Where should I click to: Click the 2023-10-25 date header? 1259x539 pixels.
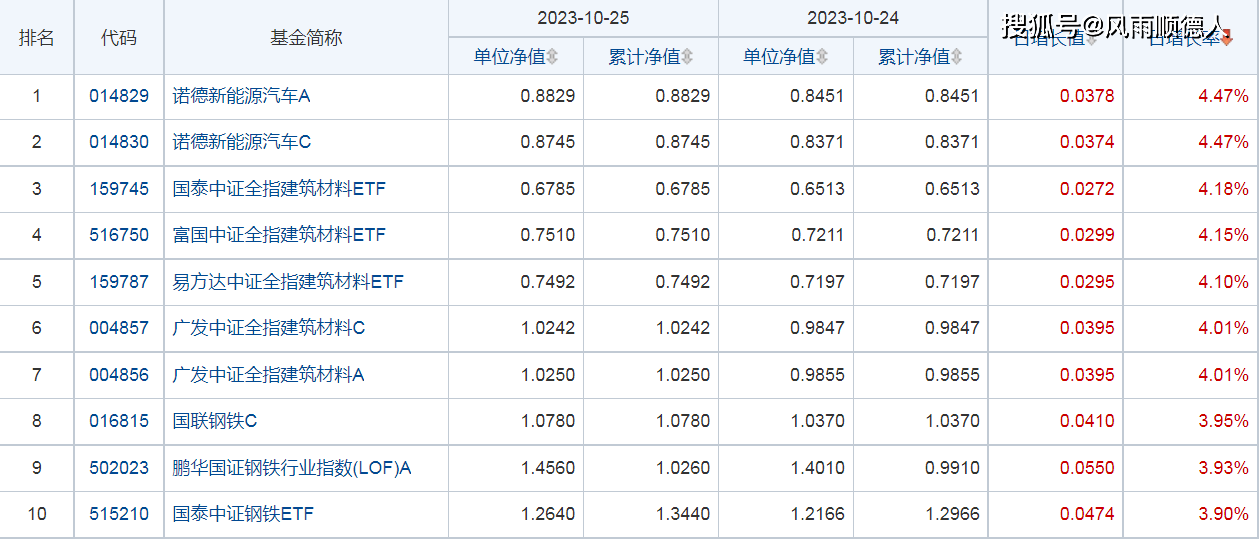click(583, 18)
